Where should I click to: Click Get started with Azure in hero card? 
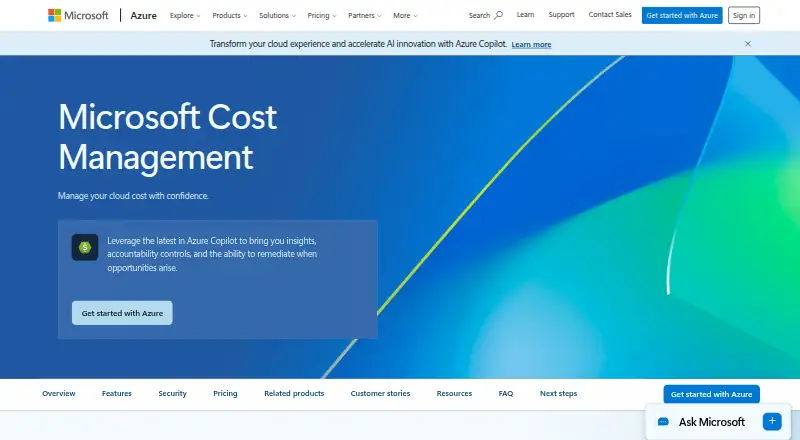pos(122,313)
